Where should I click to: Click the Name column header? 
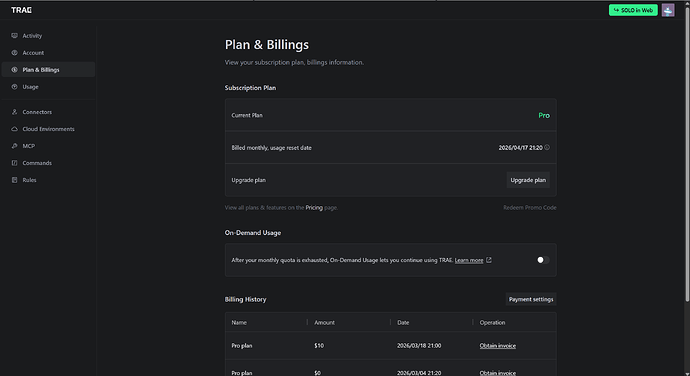[x=239, y=322]
